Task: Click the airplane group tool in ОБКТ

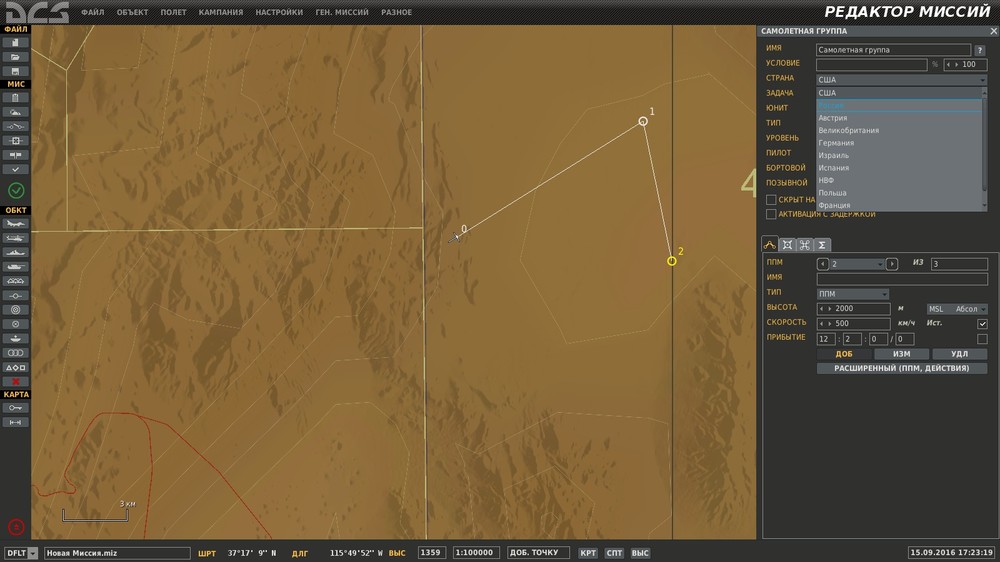Action: pos(15,224)
